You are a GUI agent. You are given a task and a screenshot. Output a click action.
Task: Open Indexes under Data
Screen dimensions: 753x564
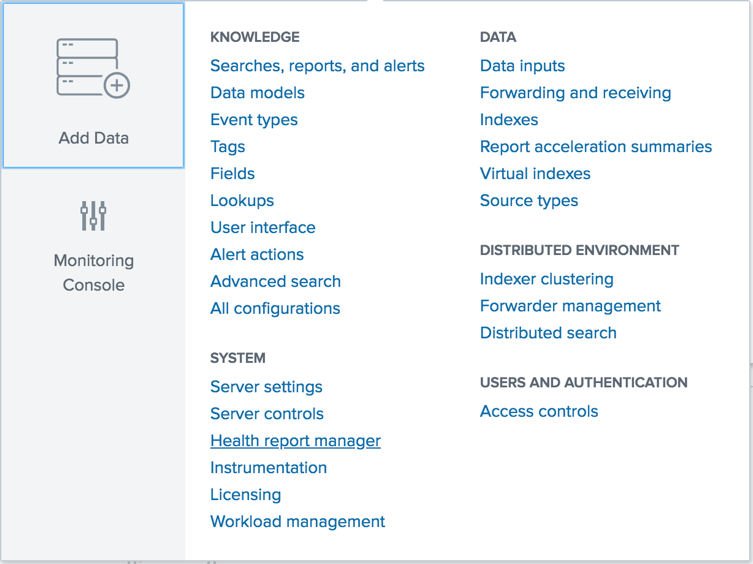[x=509, y=120]
